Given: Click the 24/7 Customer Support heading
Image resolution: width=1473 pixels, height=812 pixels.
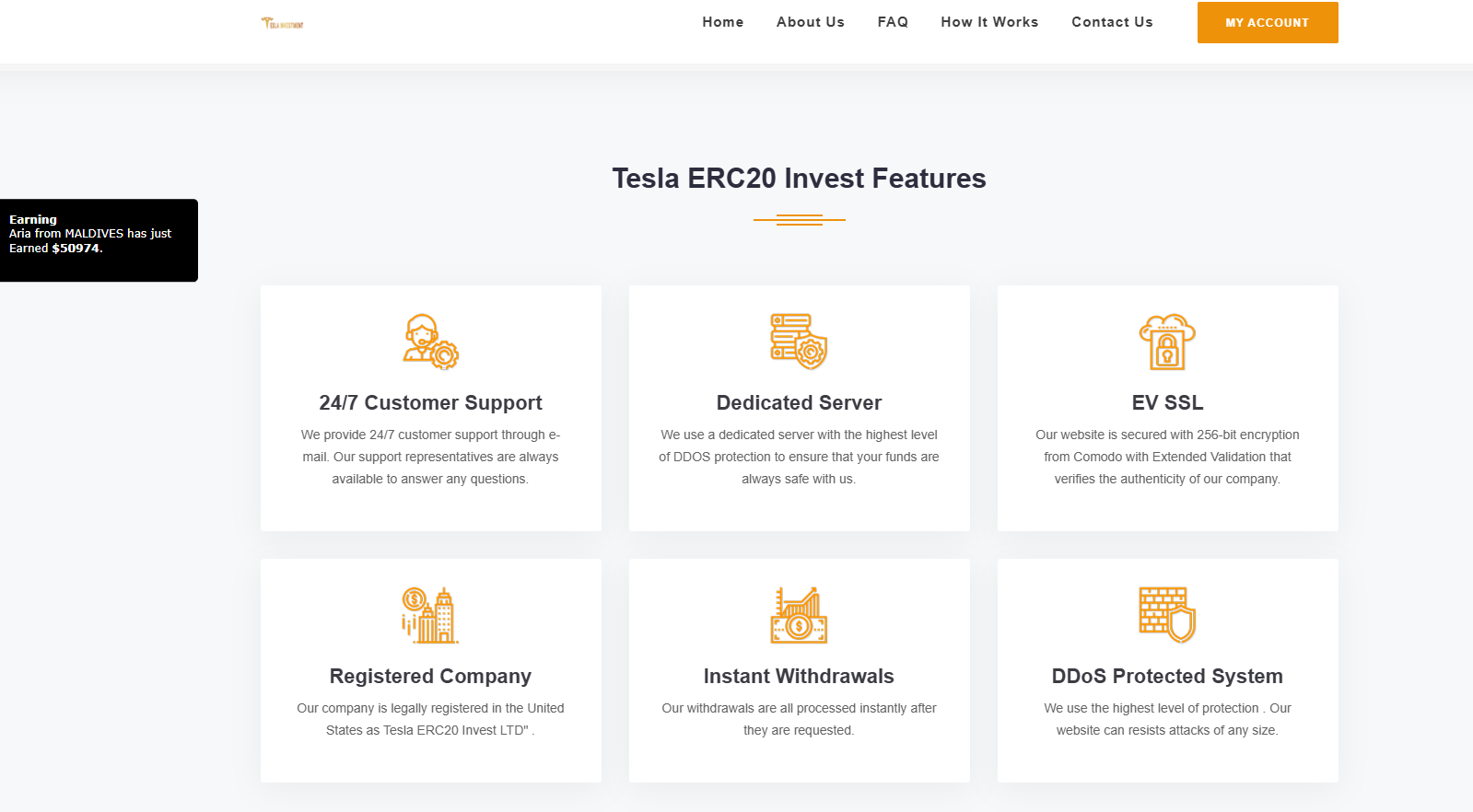Looking at the screenshot, I should click(430, 402).
